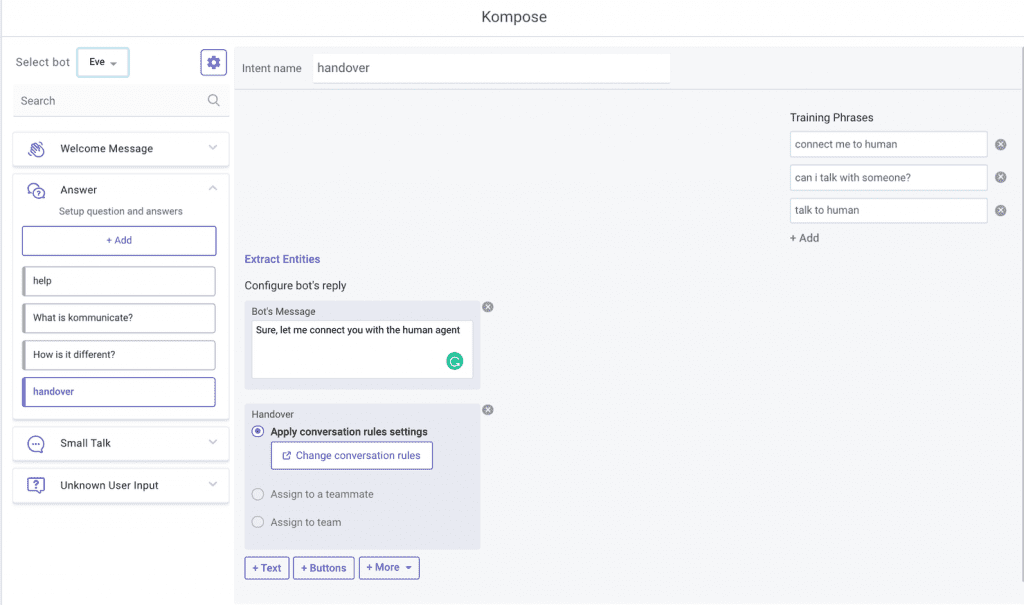
Task: Click the 'Training Phrases' heading
Action: pos(831,118)
